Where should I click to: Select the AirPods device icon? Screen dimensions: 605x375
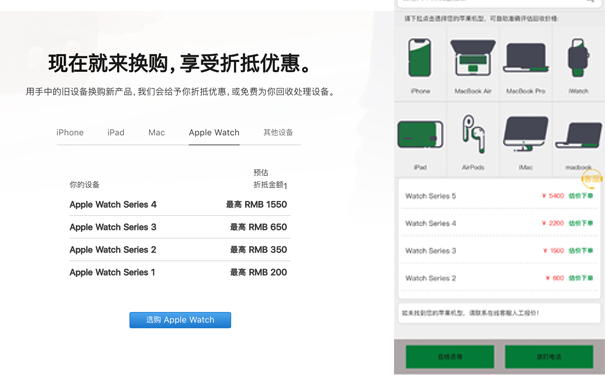click(x=473, y=133)
